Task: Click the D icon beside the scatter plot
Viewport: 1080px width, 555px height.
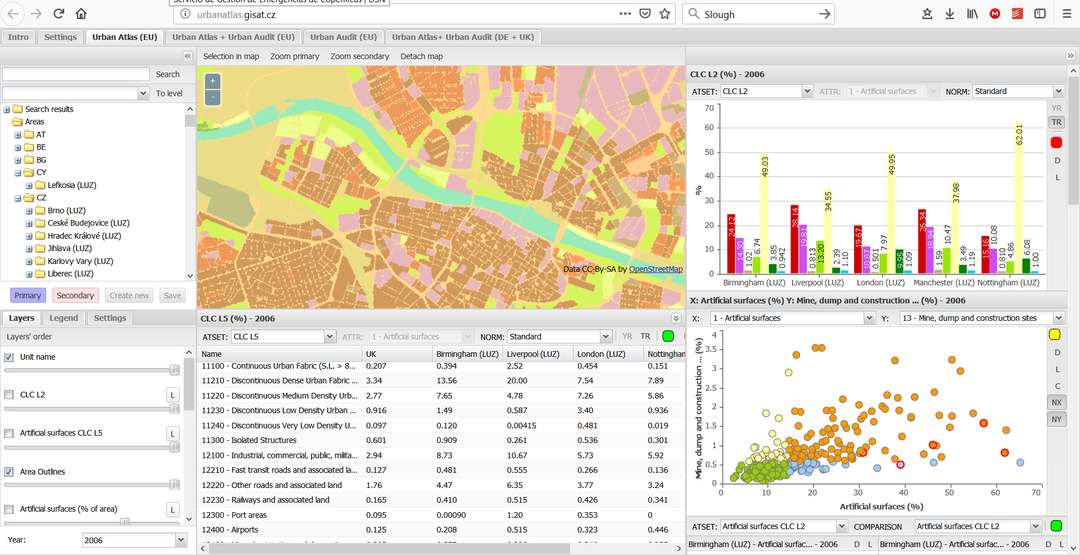Action: pos(1057,352)
